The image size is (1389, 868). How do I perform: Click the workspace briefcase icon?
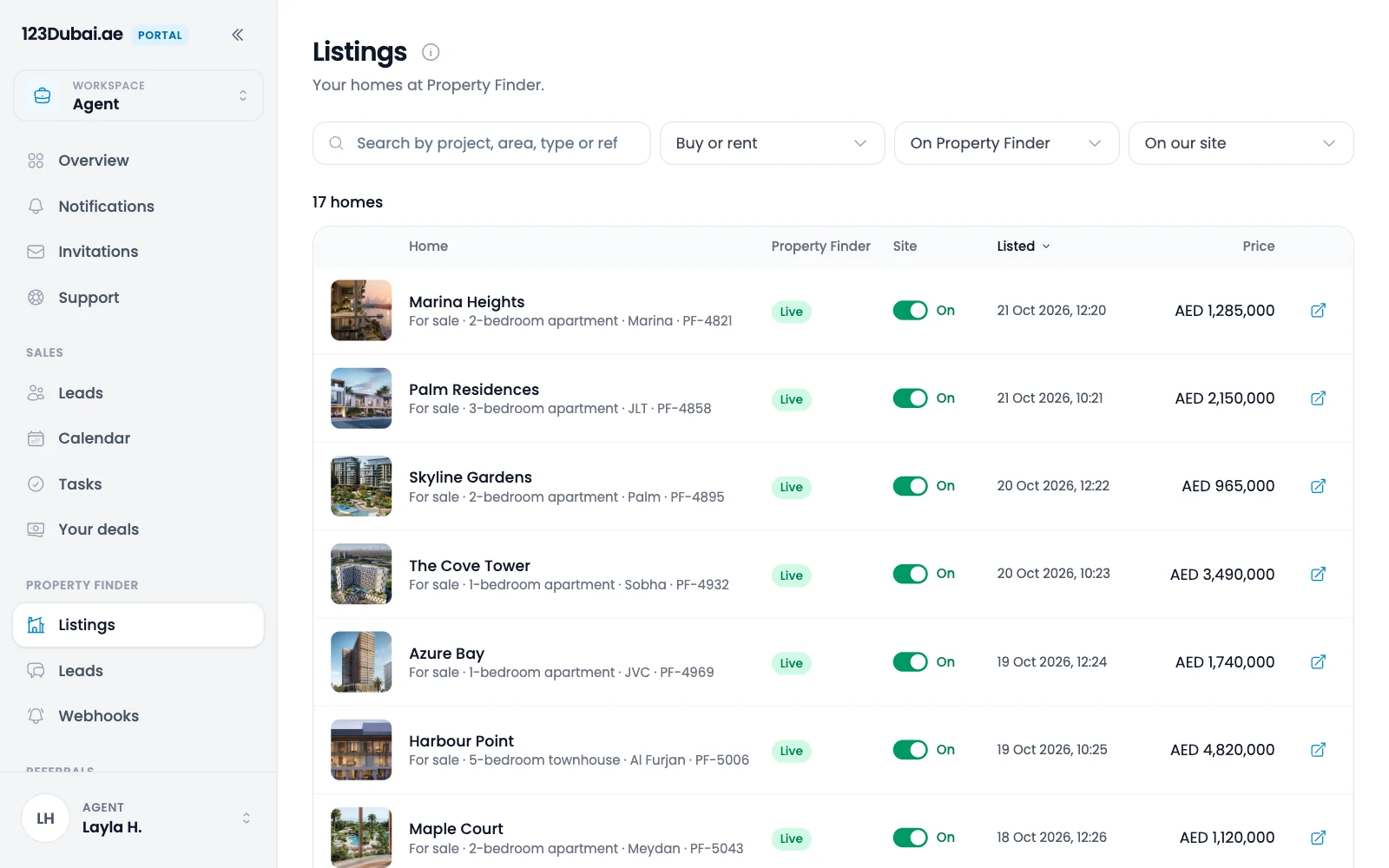[x=43, y=95]
